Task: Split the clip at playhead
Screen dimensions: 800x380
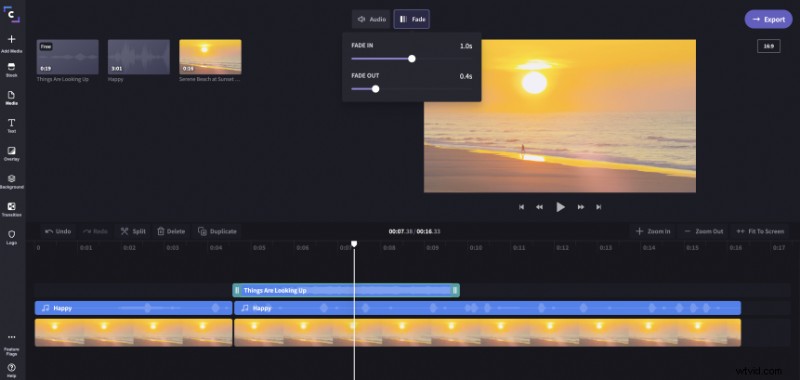Action: pos(133,231)
